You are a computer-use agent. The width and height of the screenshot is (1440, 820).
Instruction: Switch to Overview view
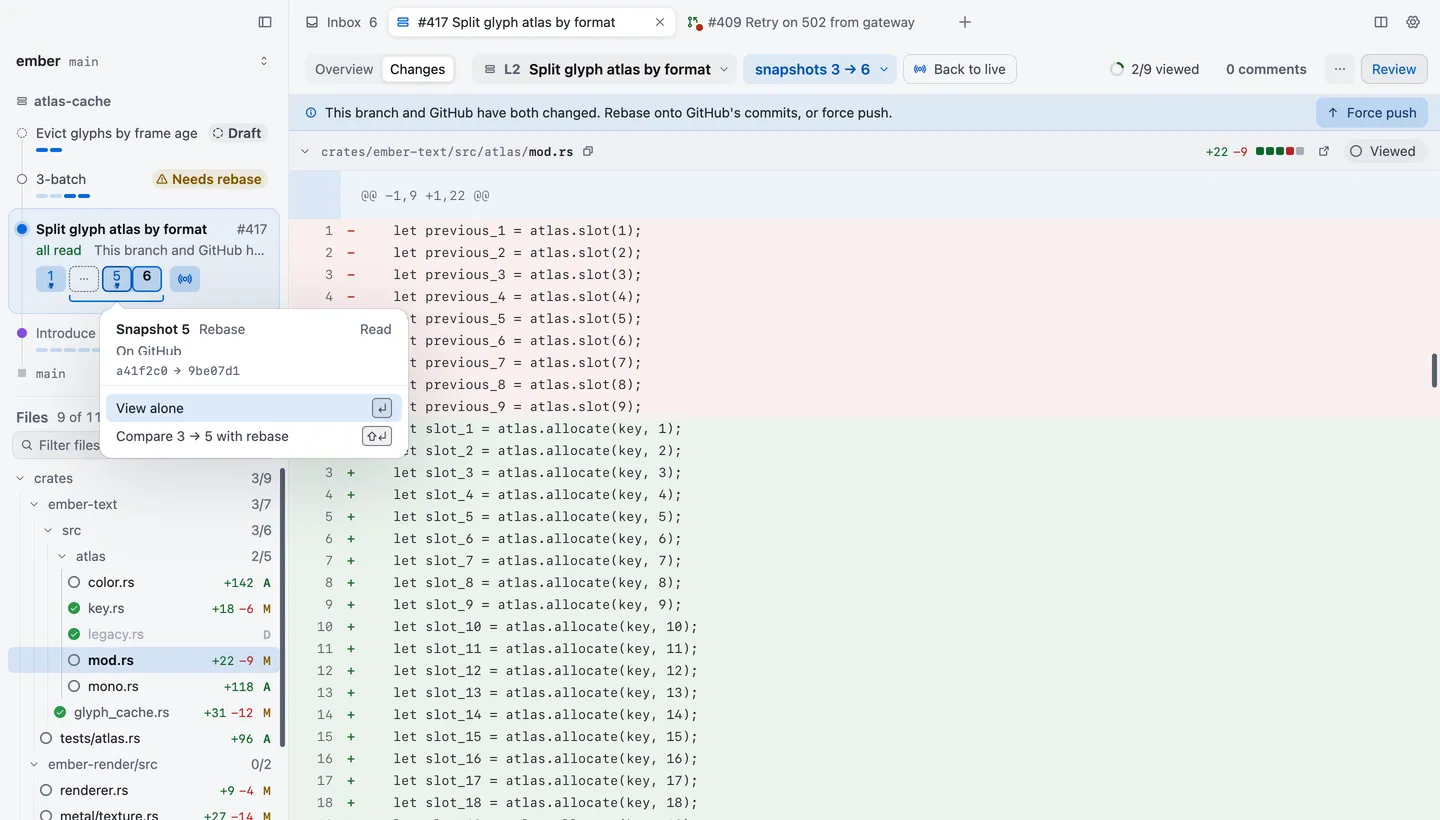(x=344, y=69)
